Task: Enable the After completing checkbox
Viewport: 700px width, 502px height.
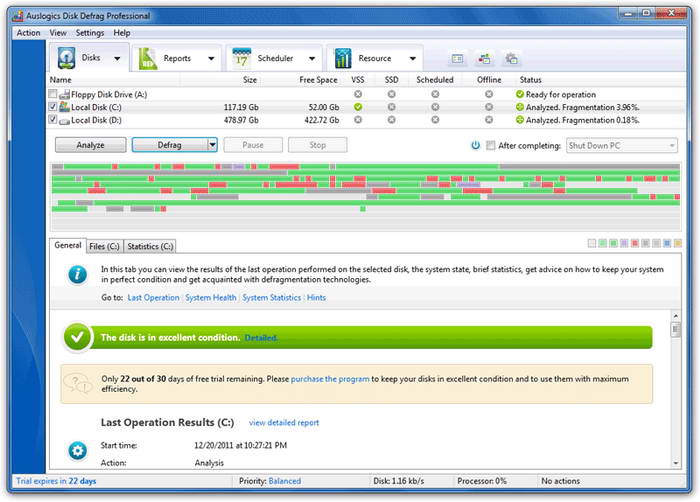Action: coord(491,145)
